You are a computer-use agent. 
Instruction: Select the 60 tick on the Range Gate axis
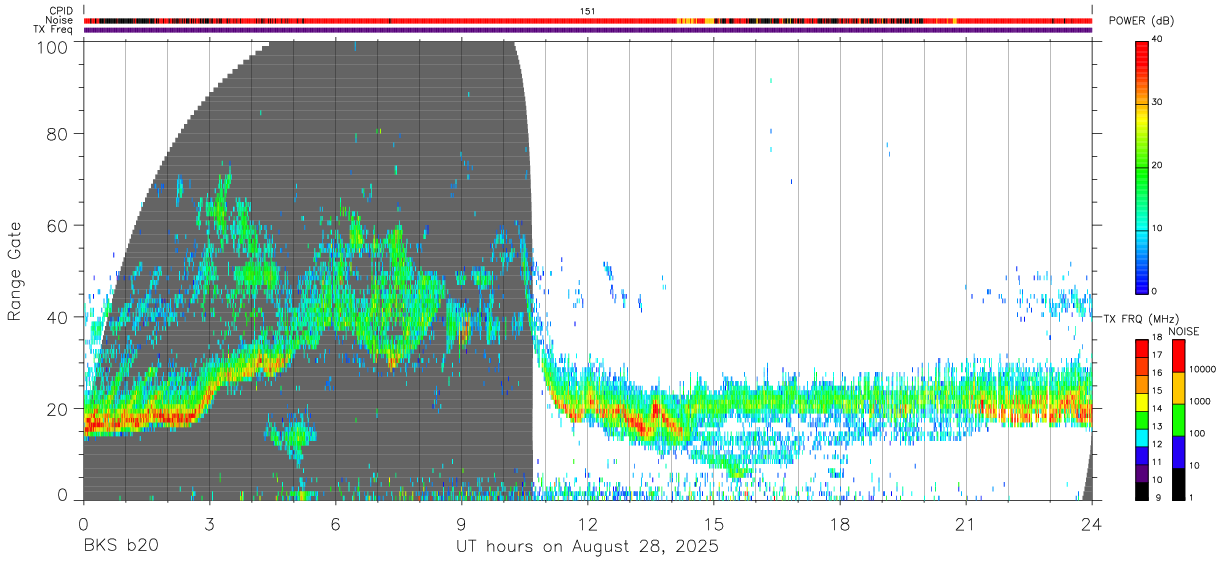[57, 224]
